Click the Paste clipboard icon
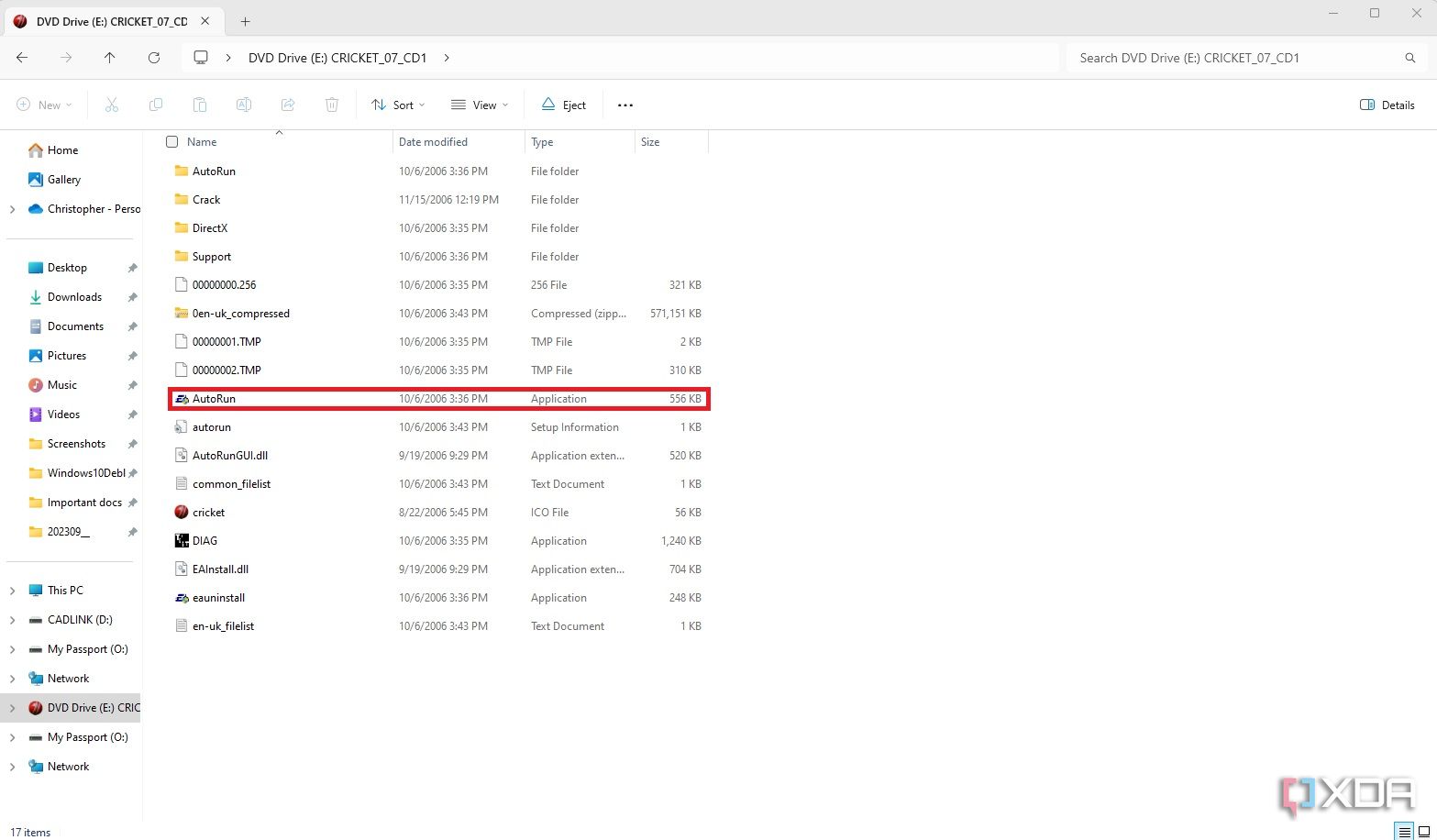1437x840 pixels. 200,105
